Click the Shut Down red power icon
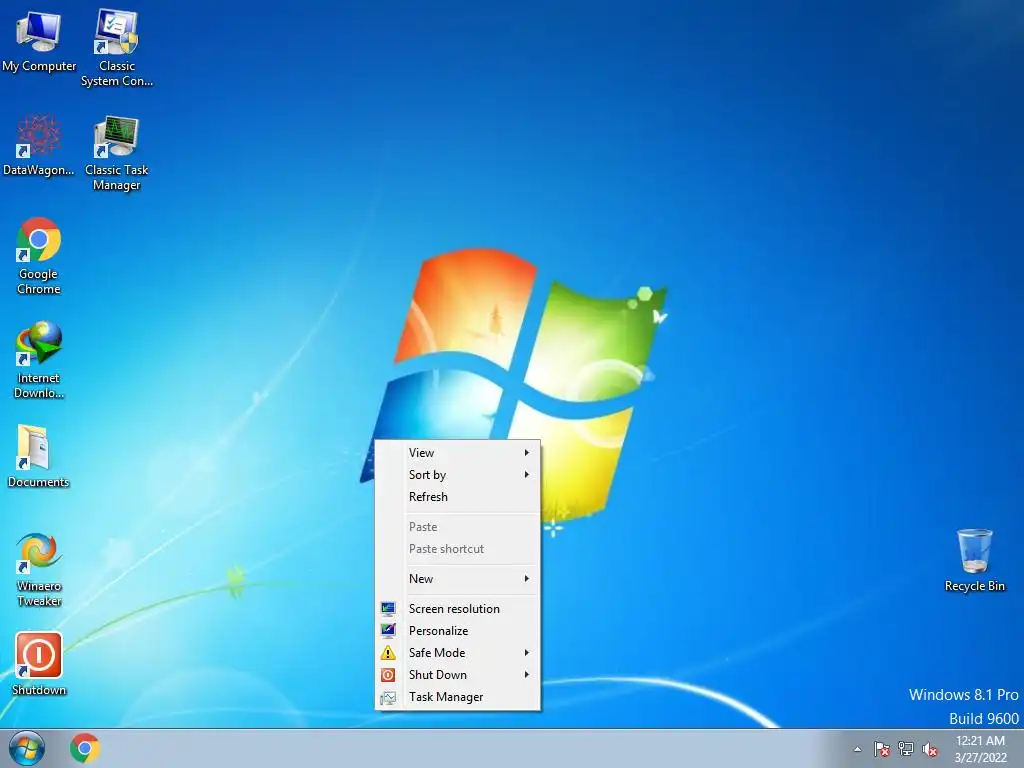The height and width of the screenshot is (768, 1024). coord(388,675)
